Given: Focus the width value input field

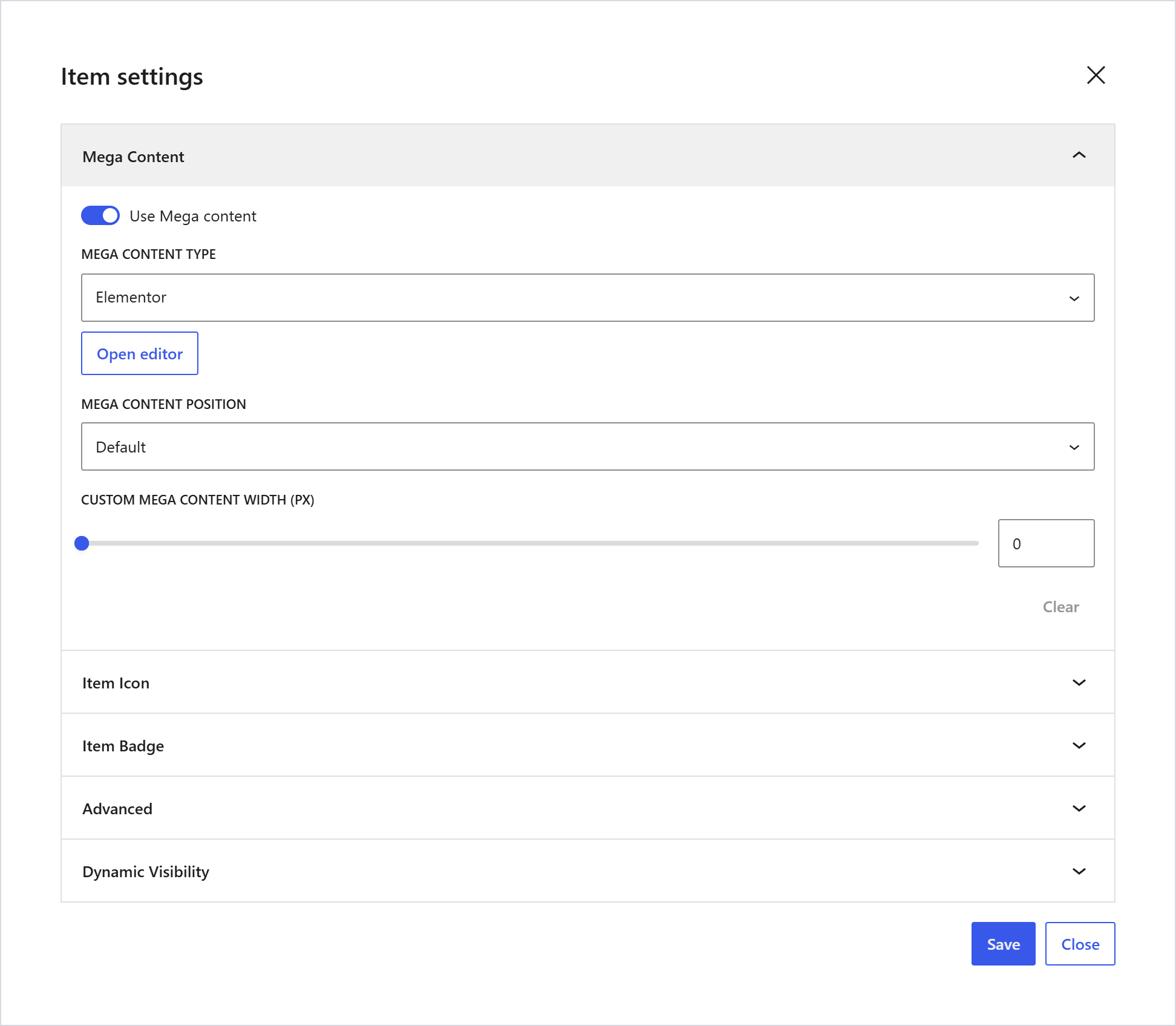Looking at the screenshot, I should point(1046,543).
